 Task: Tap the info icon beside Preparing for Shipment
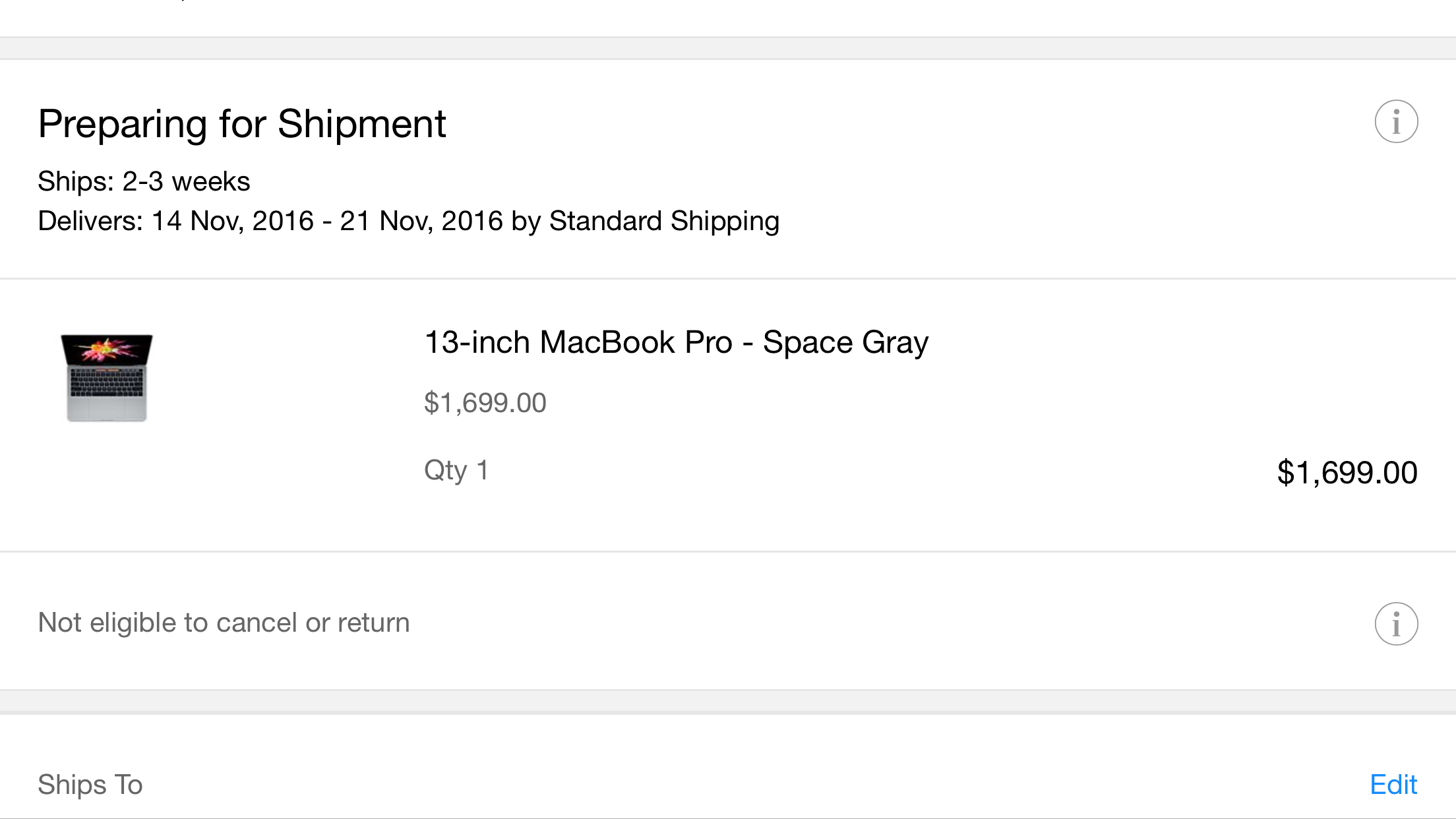coord(1396,122)
